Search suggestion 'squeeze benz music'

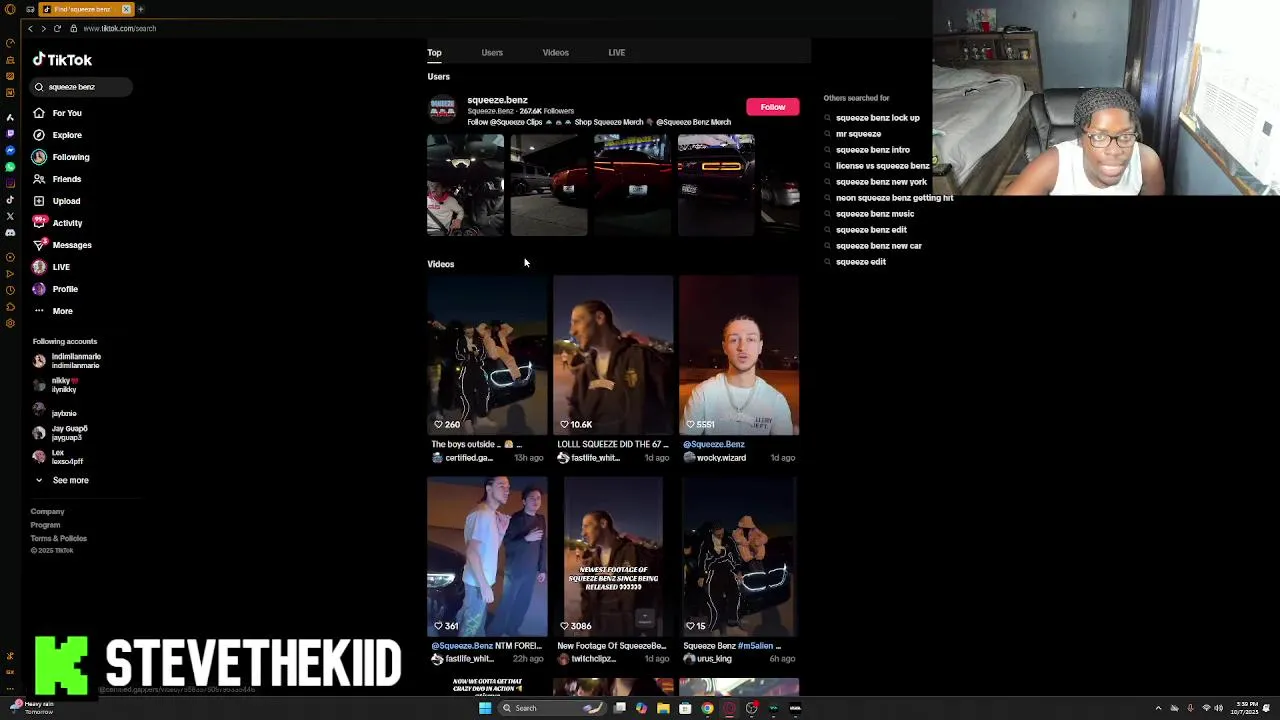tap(874, 214)
